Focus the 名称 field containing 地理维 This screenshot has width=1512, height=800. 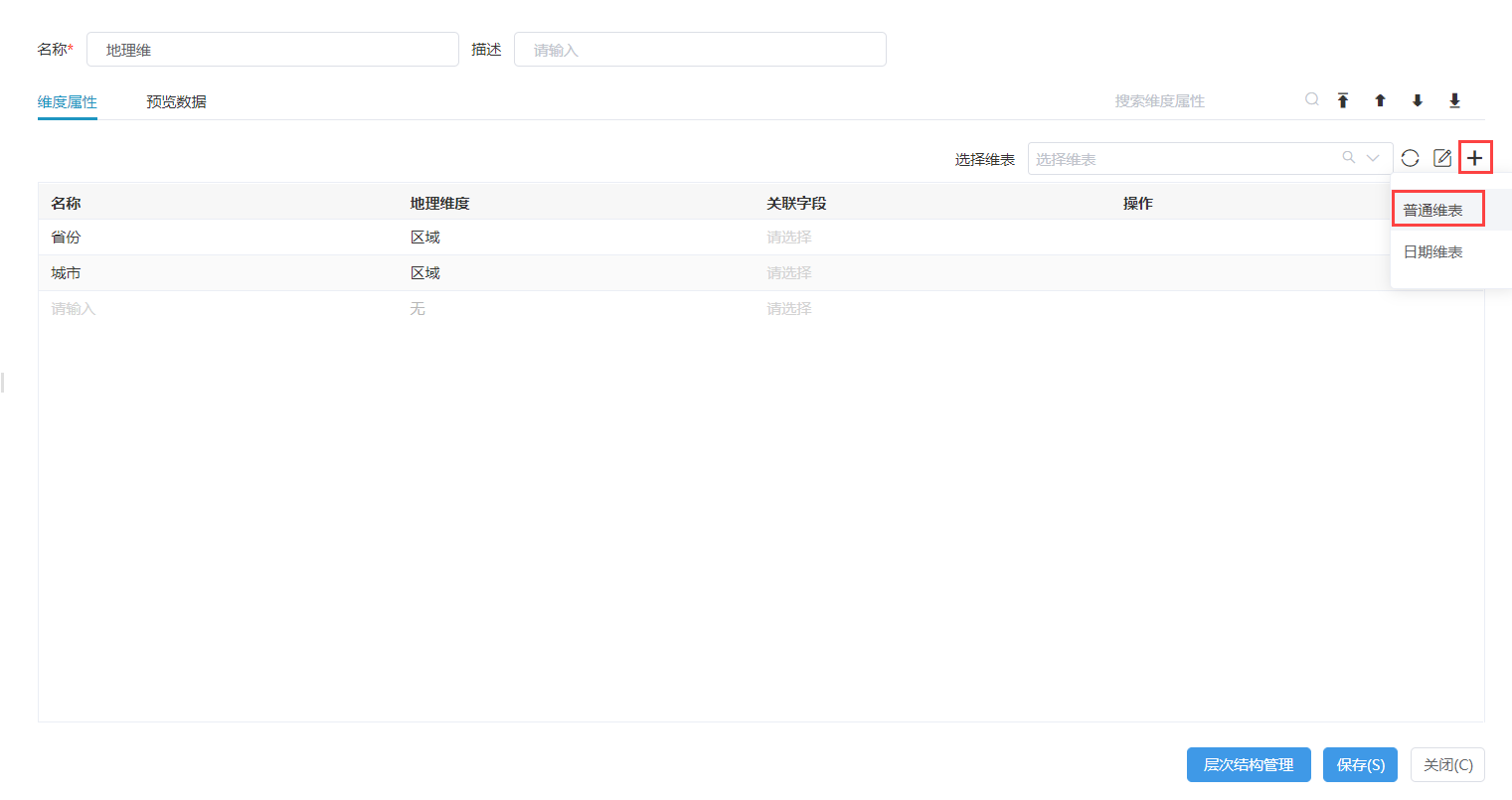[272, 50]
